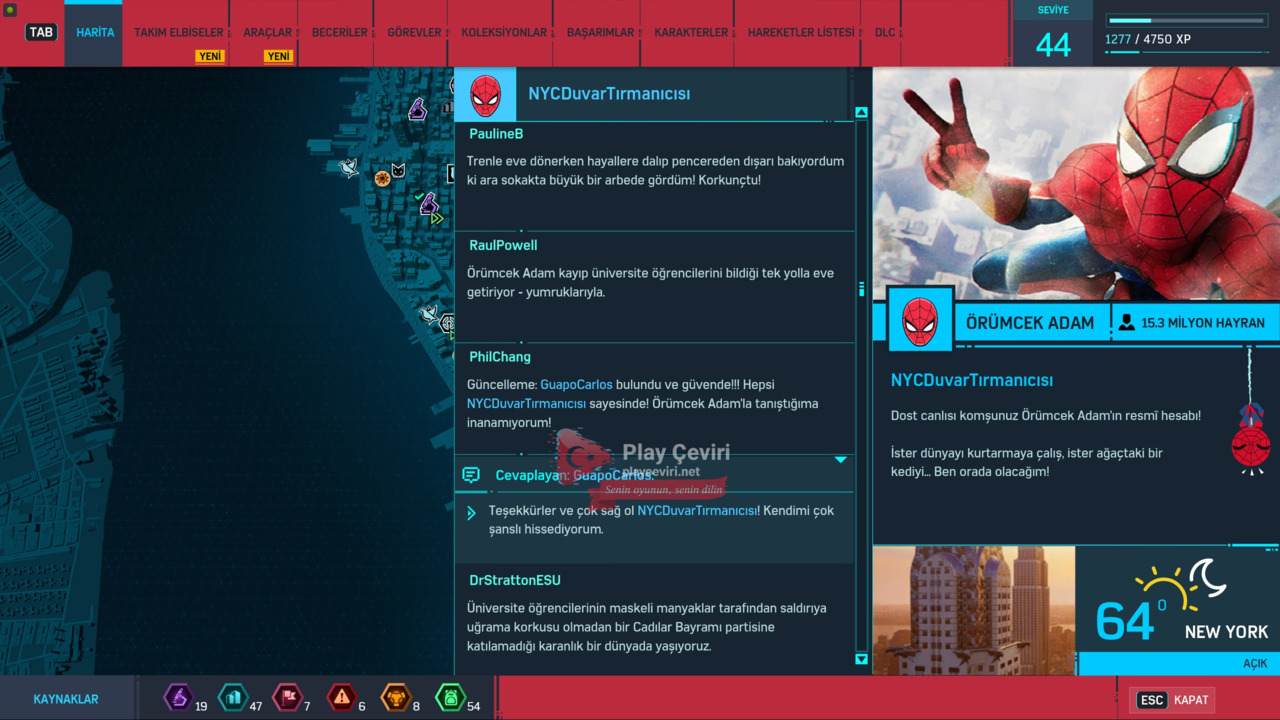
Task: Select the orange challenge token icon
Action: [x=396, y=697]
